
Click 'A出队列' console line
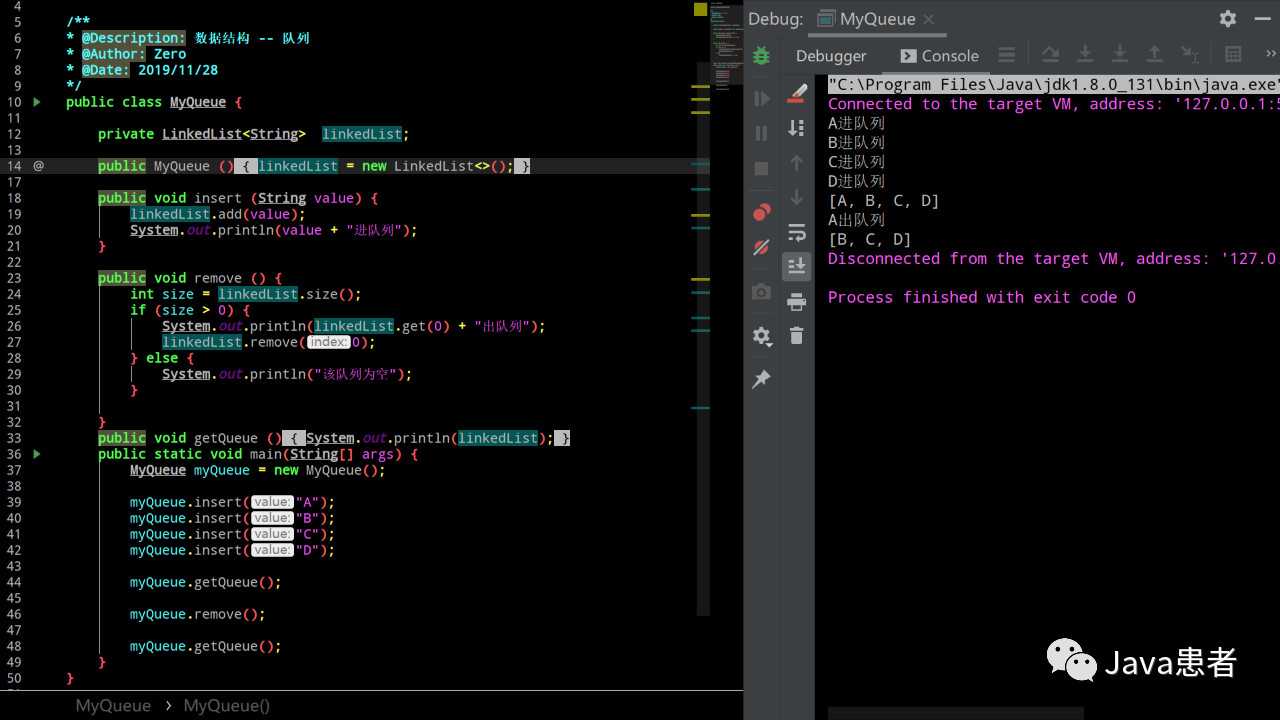[x=856, y=220]
